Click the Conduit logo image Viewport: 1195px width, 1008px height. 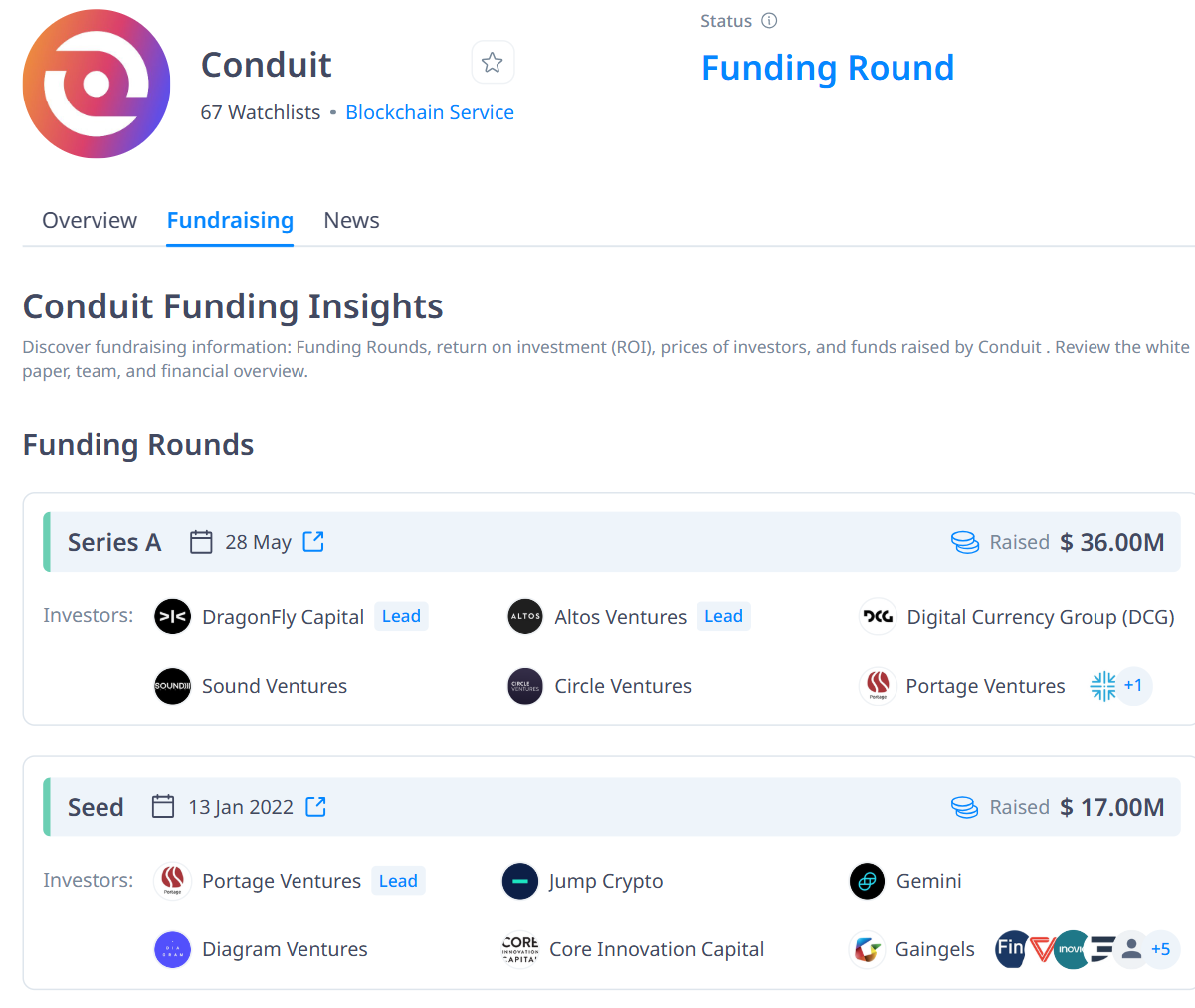[x=97, y=85]
